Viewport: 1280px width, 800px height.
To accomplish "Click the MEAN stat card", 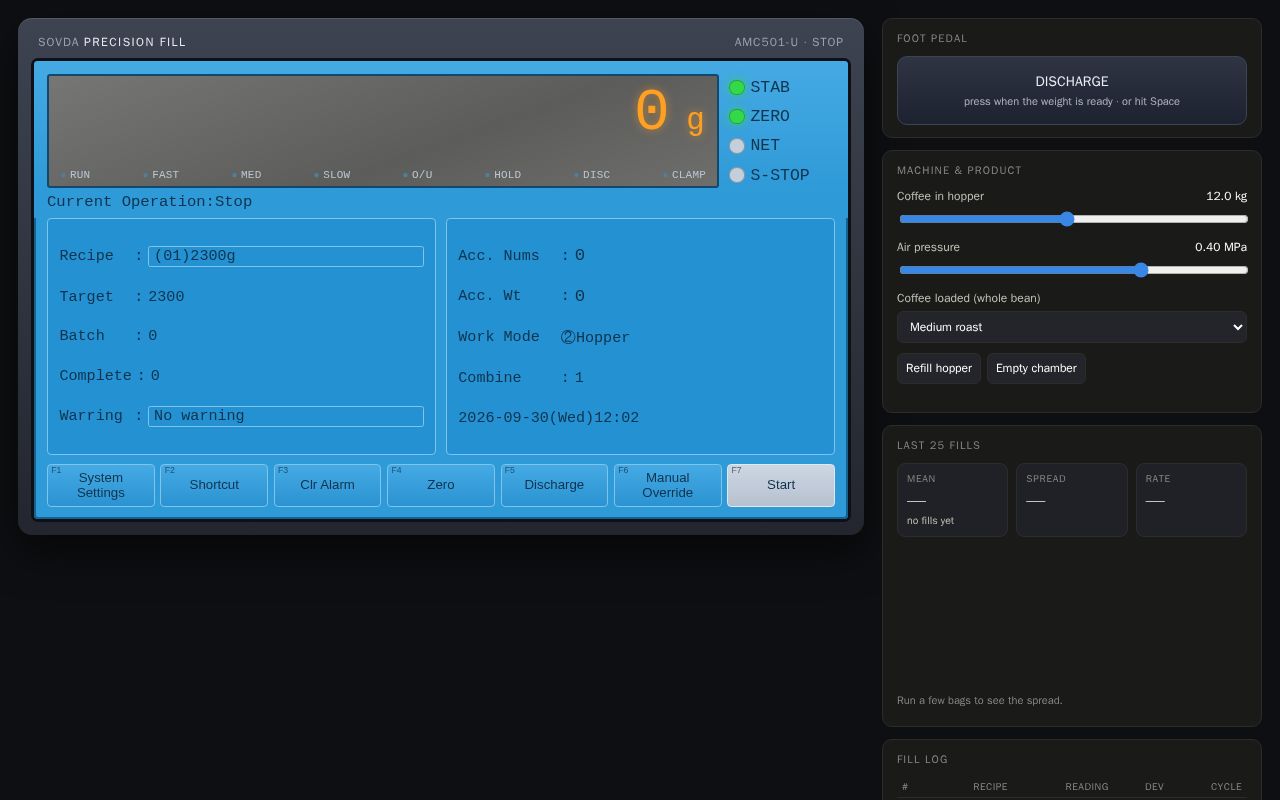I will pyautogui.click(x=952, y=500).
